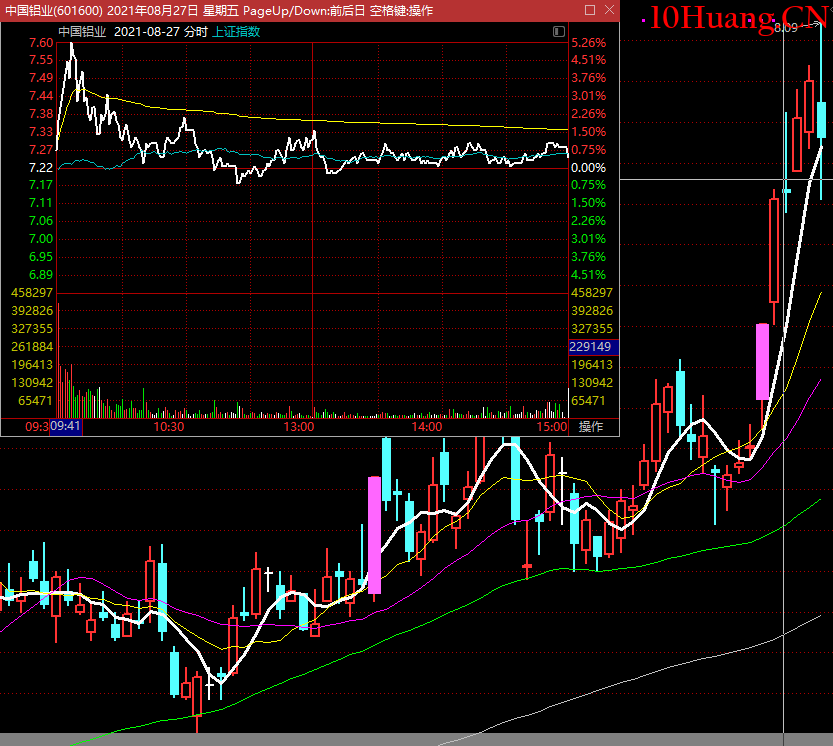Viewport: 833px width, 746px height.
Task: Click the red 3.01% percentage label
Action: coord(589,96)
